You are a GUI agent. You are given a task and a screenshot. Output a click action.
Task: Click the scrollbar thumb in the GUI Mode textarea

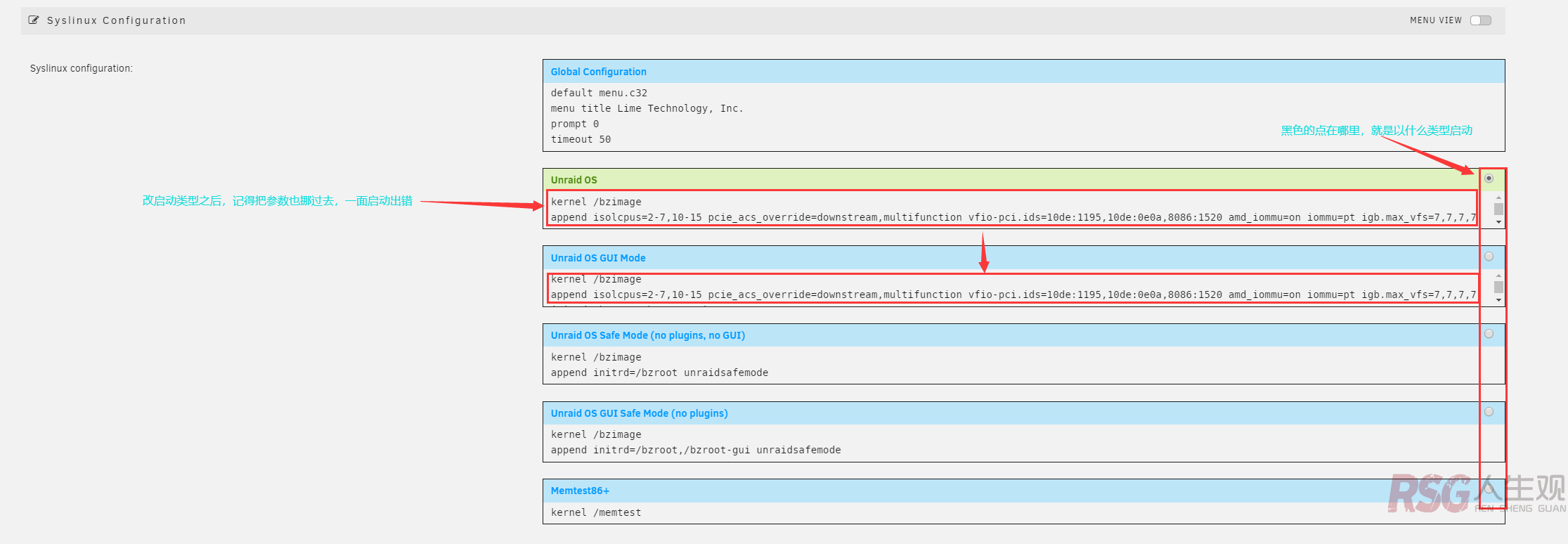(x=1498, y=287)
